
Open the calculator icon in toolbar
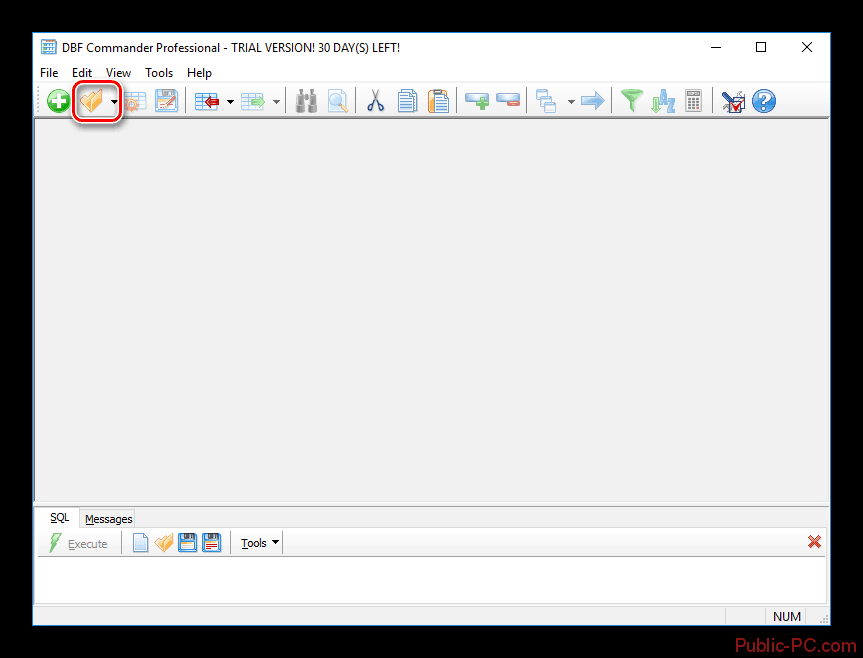click(x=693, y=101)
